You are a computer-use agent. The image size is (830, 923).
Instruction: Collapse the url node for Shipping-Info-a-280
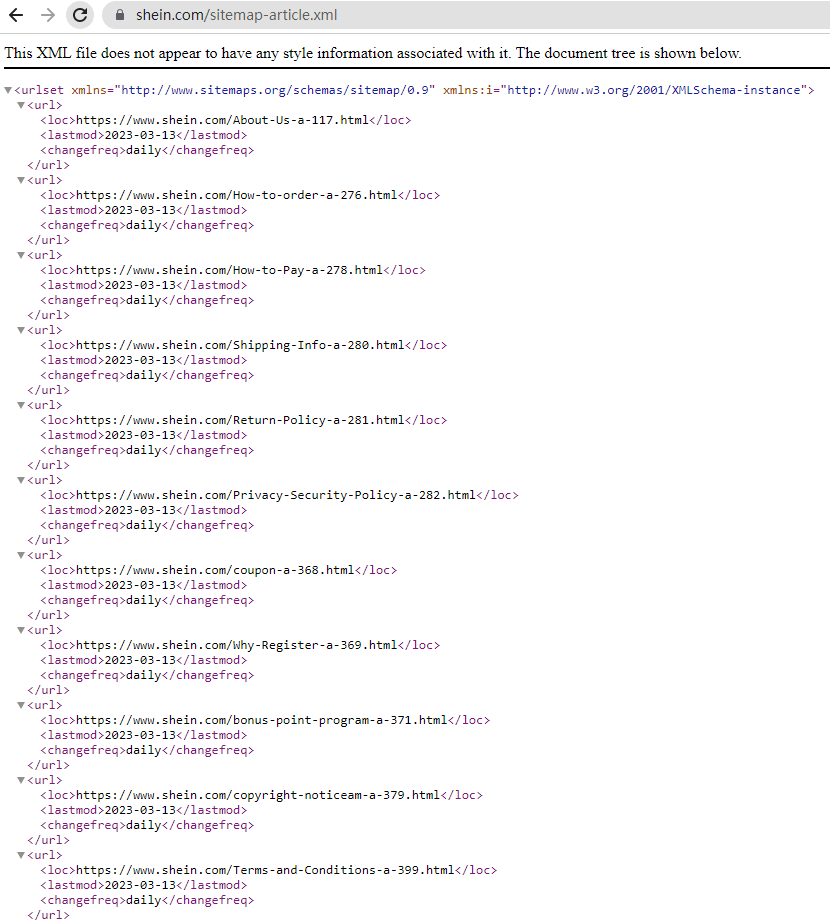[x=21, y=330]
